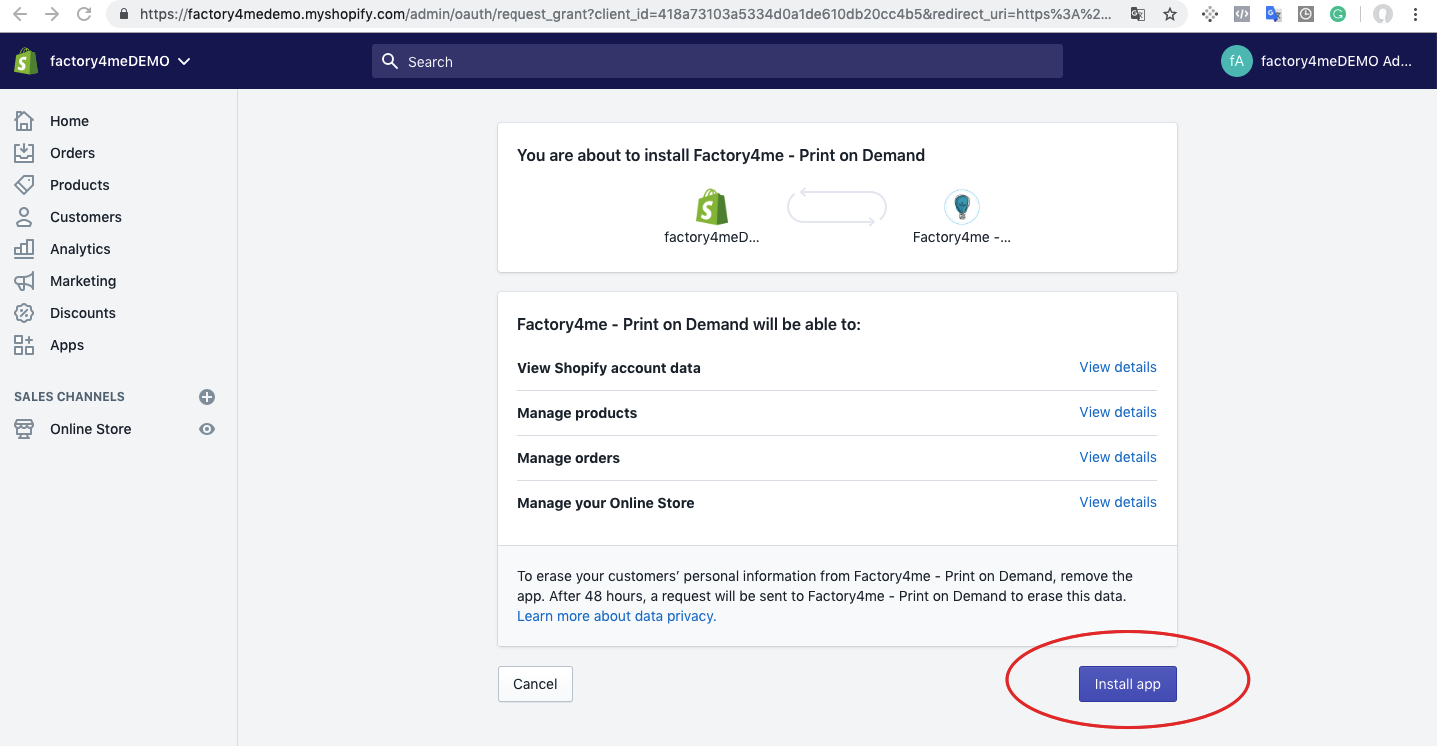
Task: Click the Google Translate extension icon
Action: (1273, 14)
